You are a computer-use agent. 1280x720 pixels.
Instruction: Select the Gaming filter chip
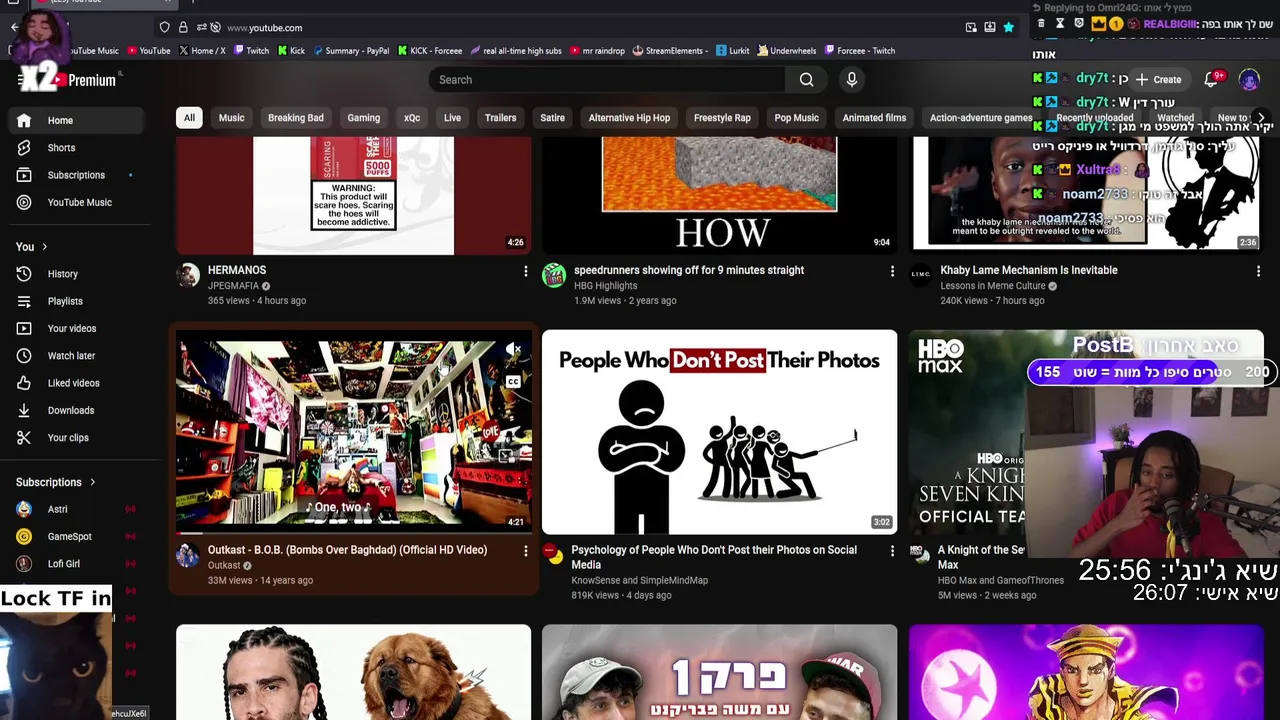(x=363, y=118)
